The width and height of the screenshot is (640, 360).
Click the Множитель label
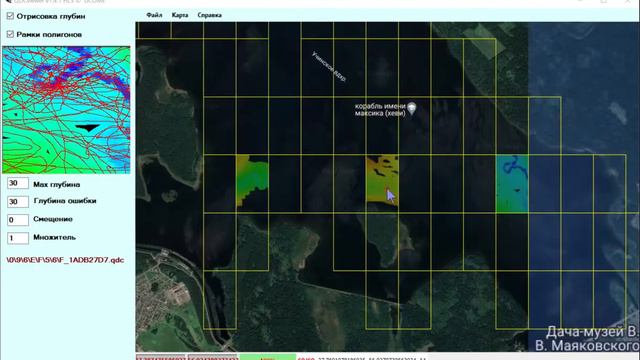coord(55,237)
